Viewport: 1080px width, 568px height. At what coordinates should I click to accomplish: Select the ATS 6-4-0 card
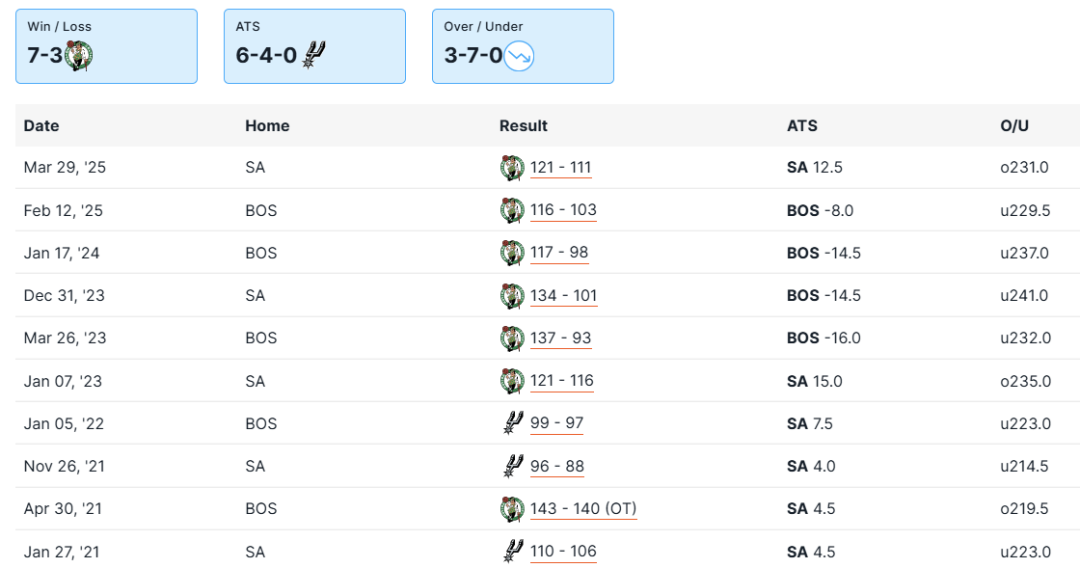(314, 46)
